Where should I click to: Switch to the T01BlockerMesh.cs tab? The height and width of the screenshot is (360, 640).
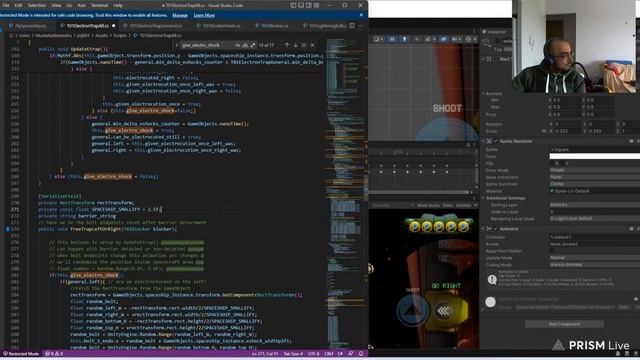221,25
